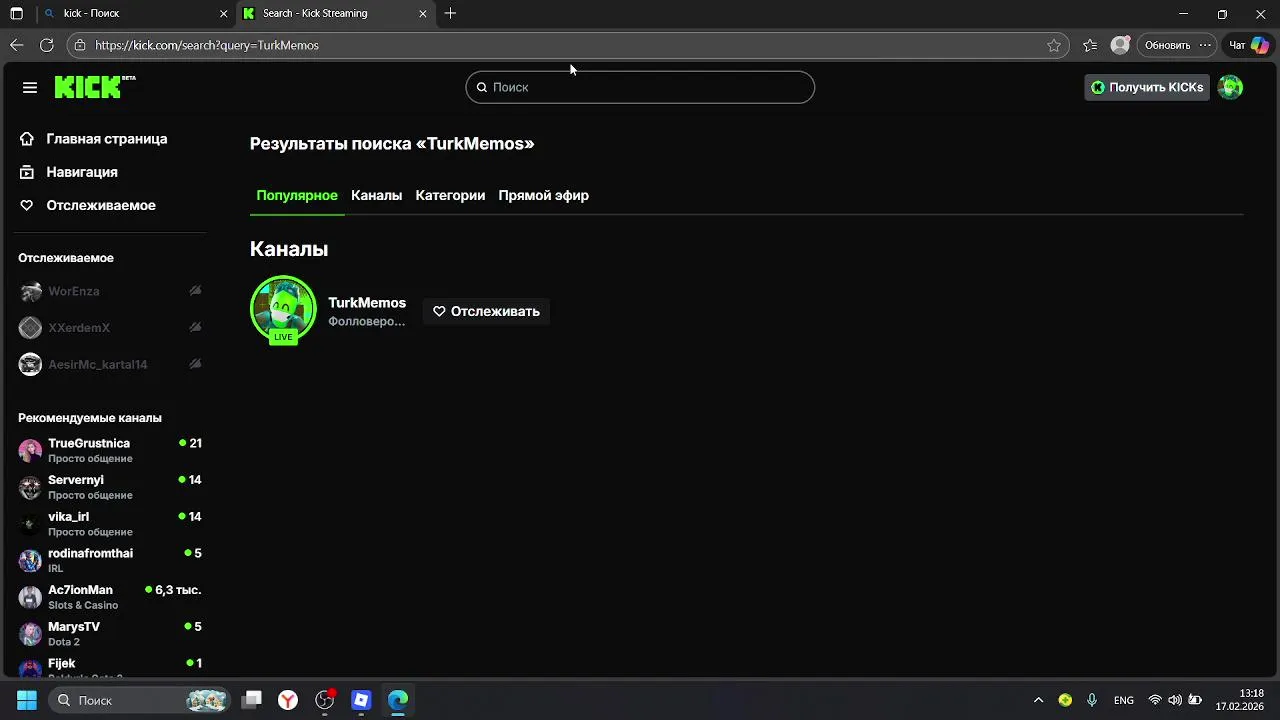Open Yandex browser from the taskbar
1280x720 pixels.
[x=288, y=700]
